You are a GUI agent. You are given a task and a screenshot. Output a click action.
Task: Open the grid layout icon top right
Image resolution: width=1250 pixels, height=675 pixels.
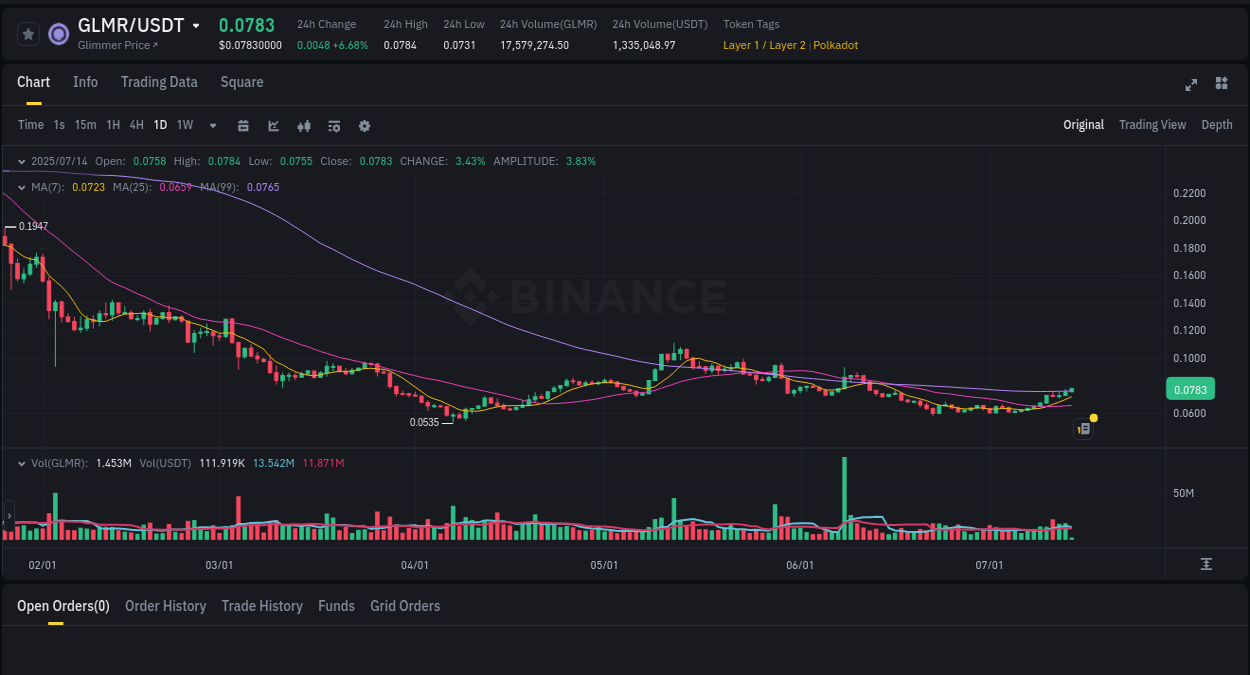click(x=1221, y=85)
